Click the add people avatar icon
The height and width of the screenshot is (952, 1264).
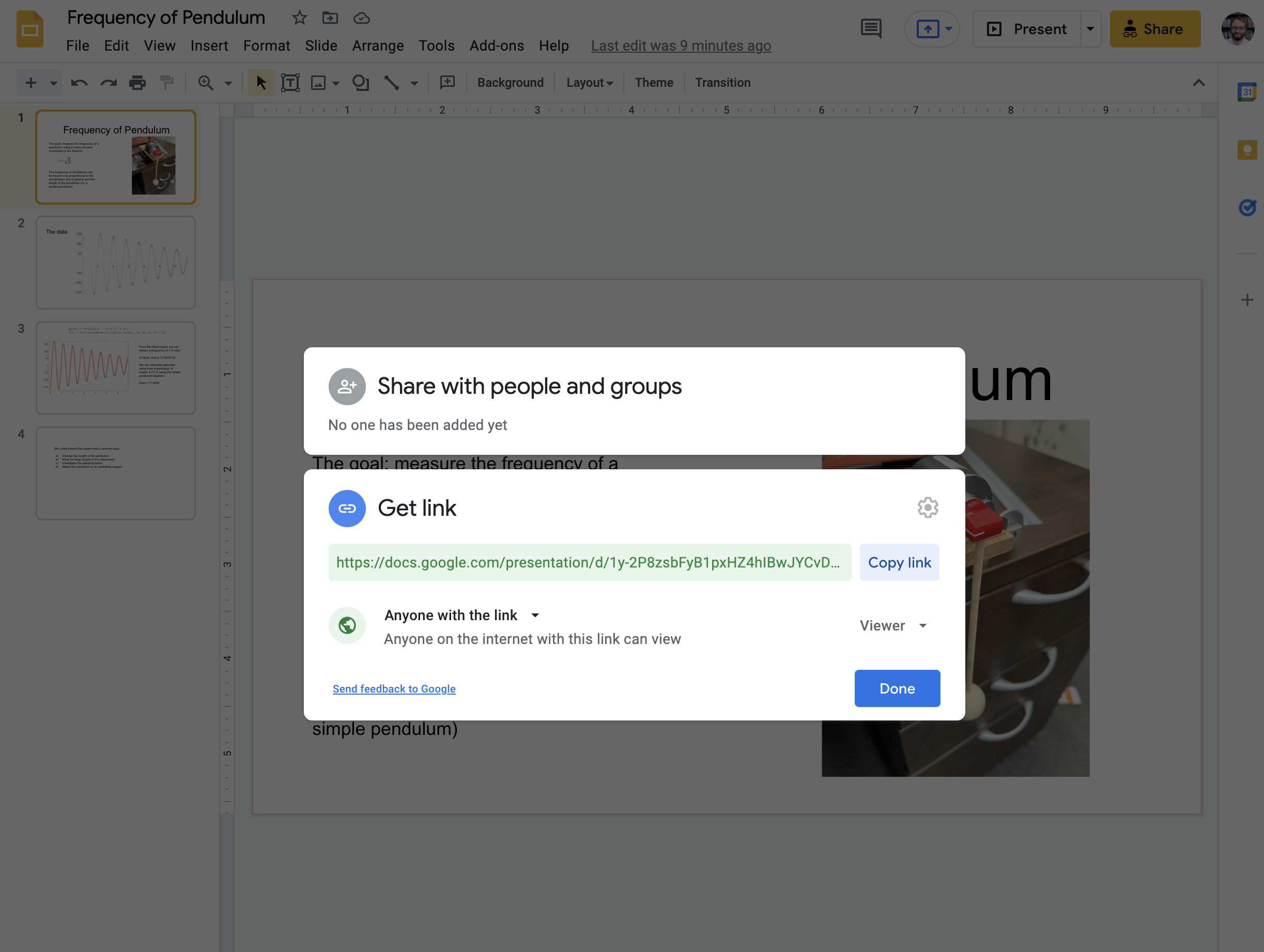point(347,386)
